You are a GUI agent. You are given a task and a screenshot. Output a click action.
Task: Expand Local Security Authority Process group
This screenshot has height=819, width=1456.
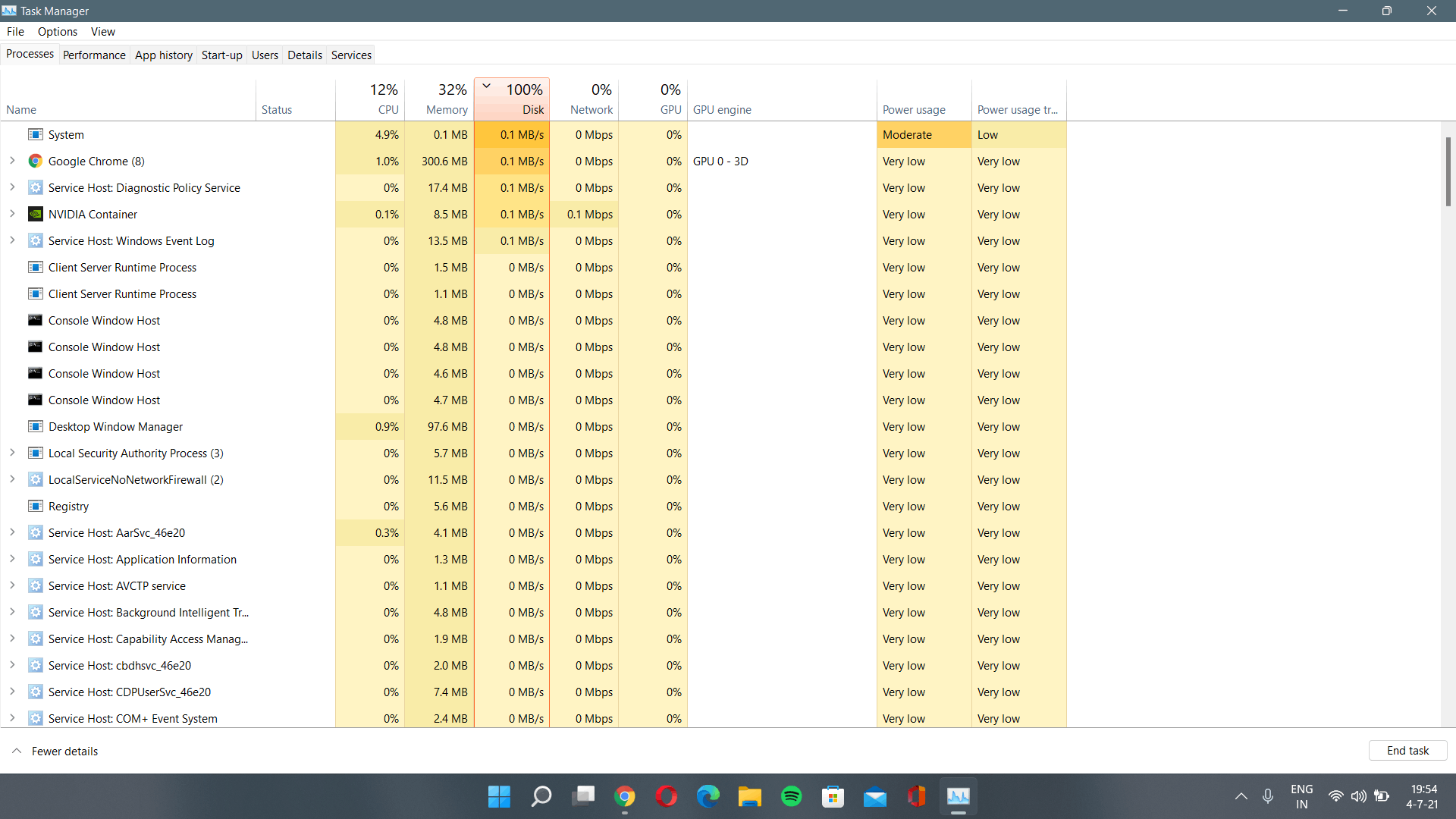(x=12, y=453)
